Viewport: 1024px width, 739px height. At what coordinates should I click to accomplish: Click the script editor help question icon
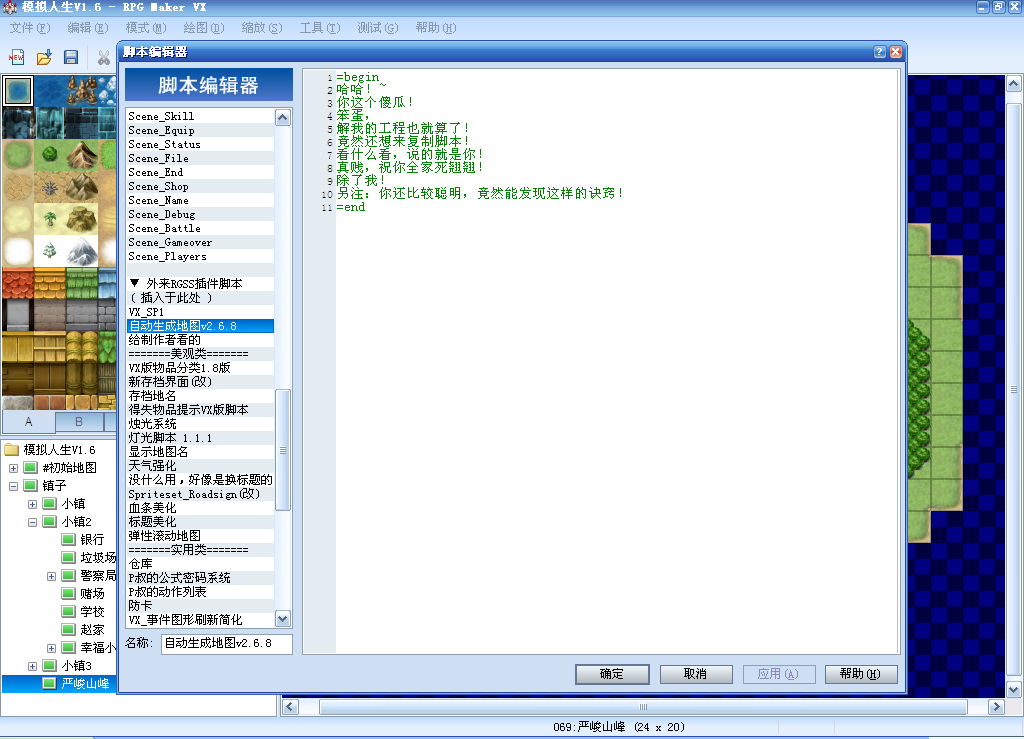coord(880,52)
